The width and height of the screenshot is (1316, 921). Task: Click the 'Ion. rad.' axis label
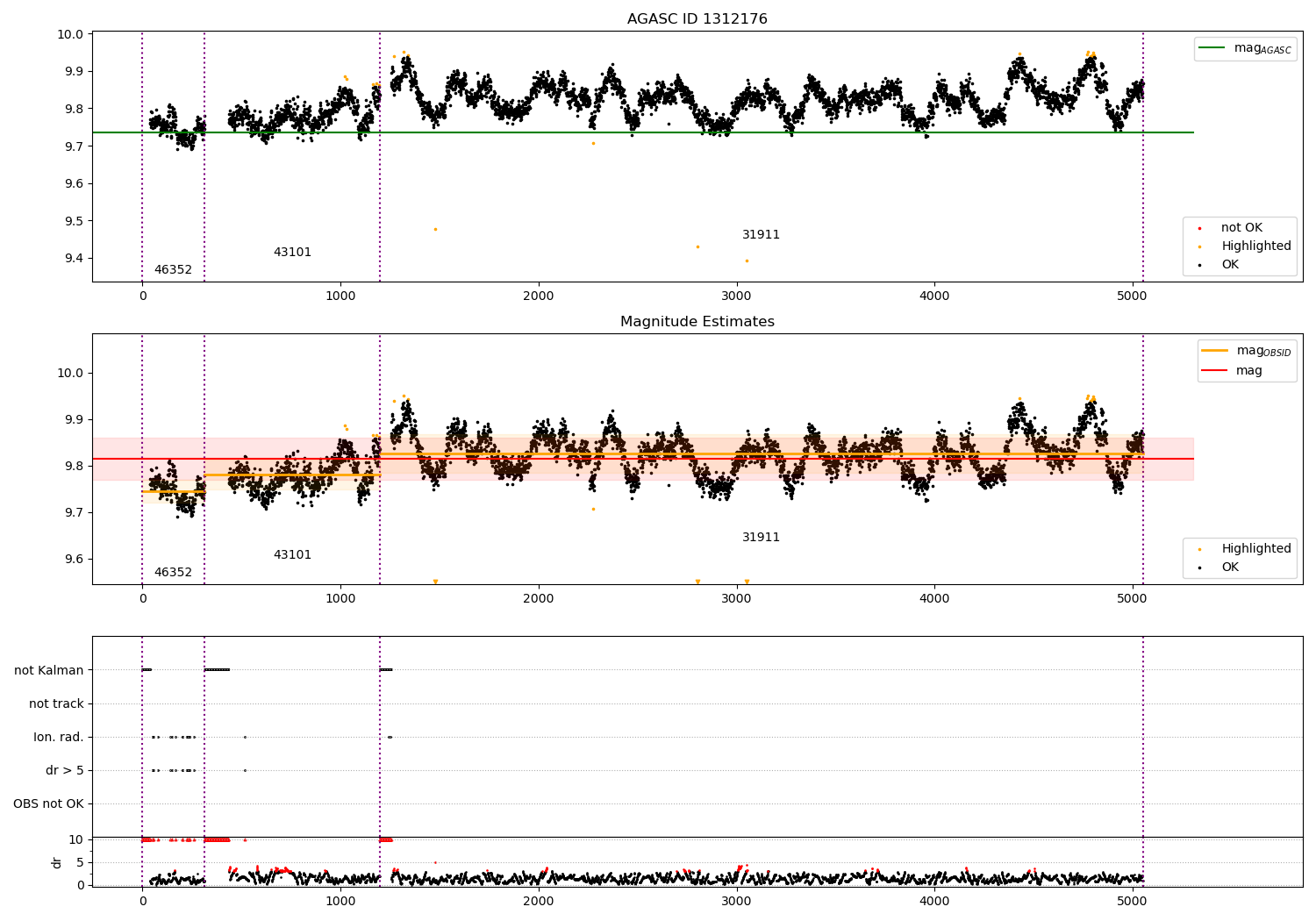coord(59,738)
